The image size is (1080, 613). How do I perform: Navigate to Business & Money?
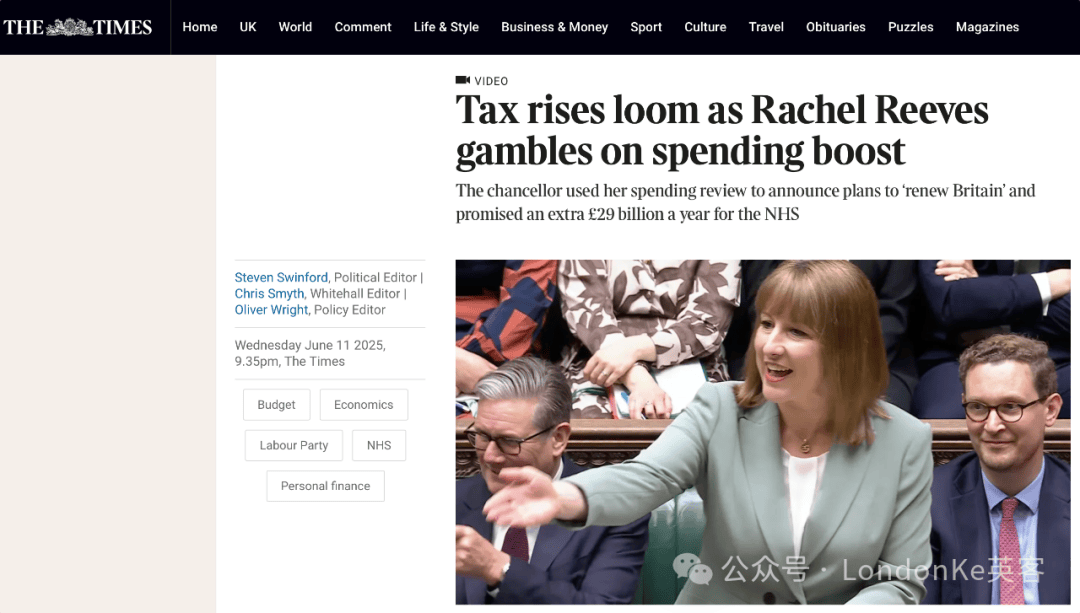[x=554, y=27]
